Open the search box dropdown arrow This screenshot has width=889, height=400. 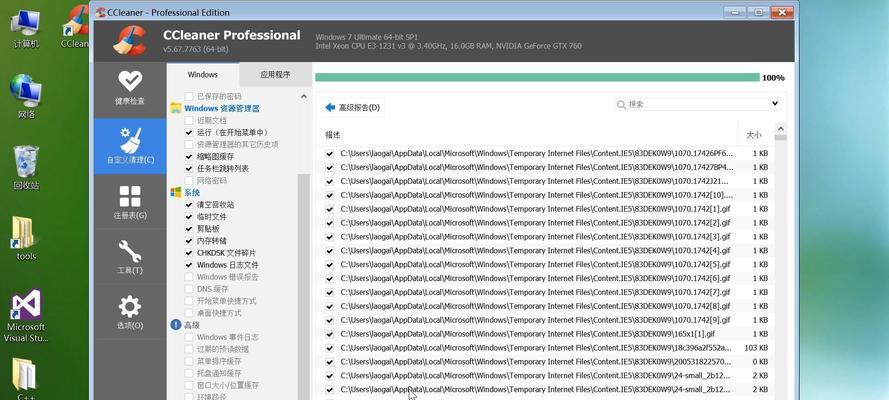pos(775,104)
